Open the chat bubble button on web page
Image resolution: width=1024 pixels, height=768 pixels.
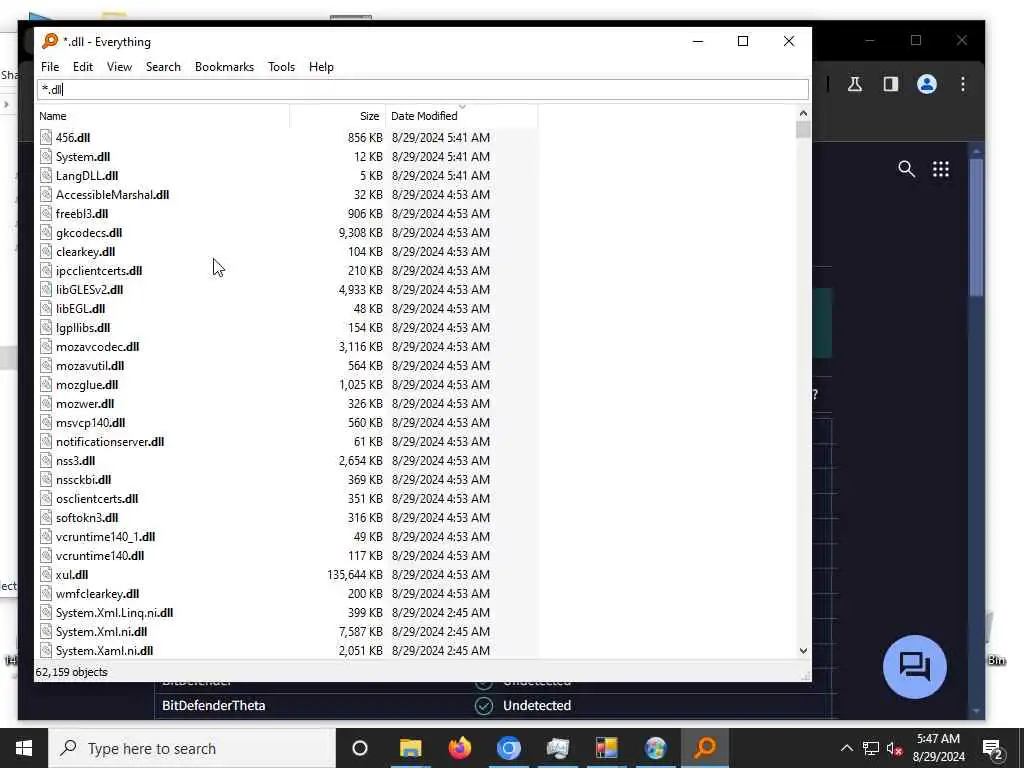[914, 667]
